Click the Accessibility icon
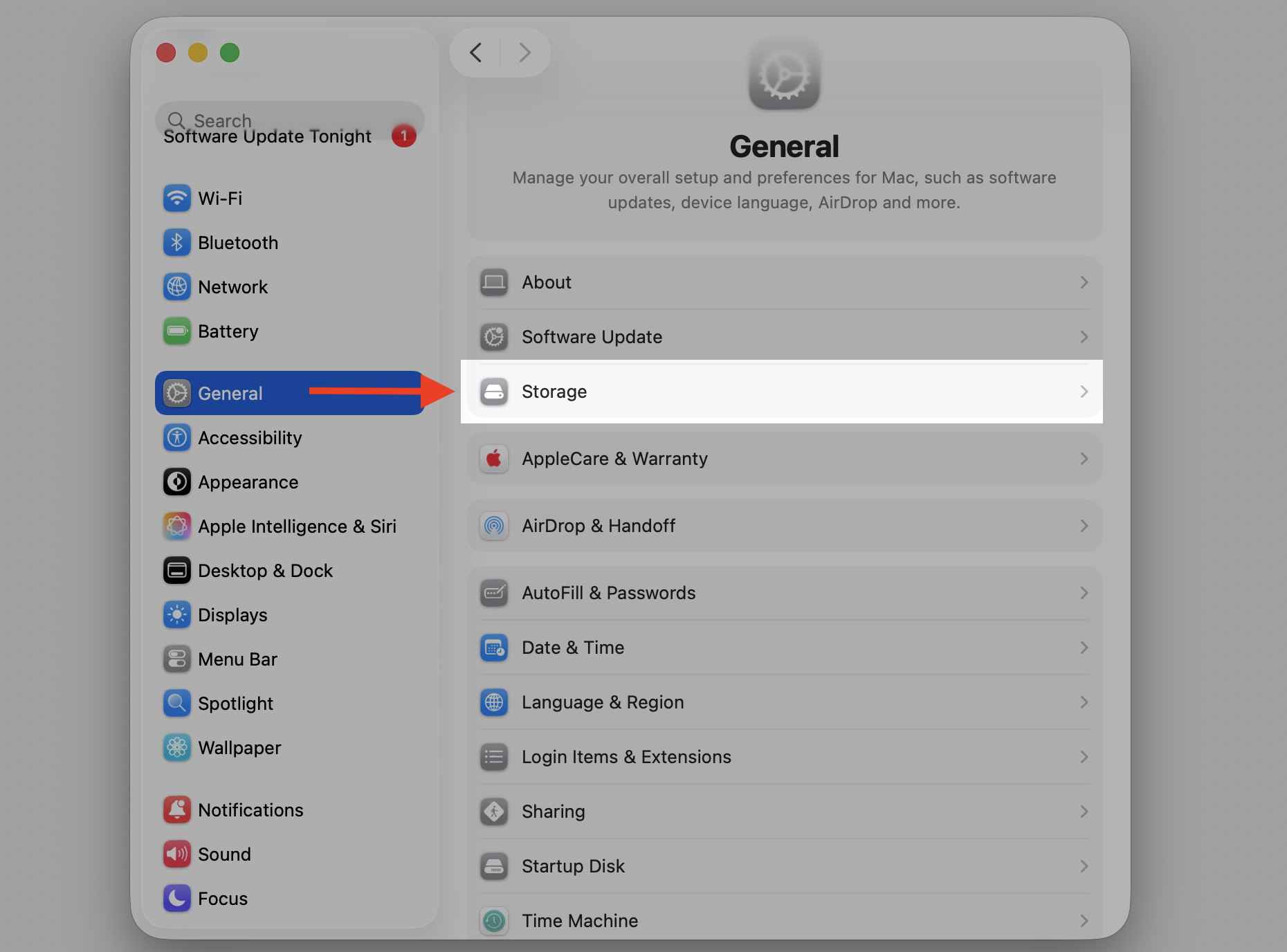 [177, 438]
